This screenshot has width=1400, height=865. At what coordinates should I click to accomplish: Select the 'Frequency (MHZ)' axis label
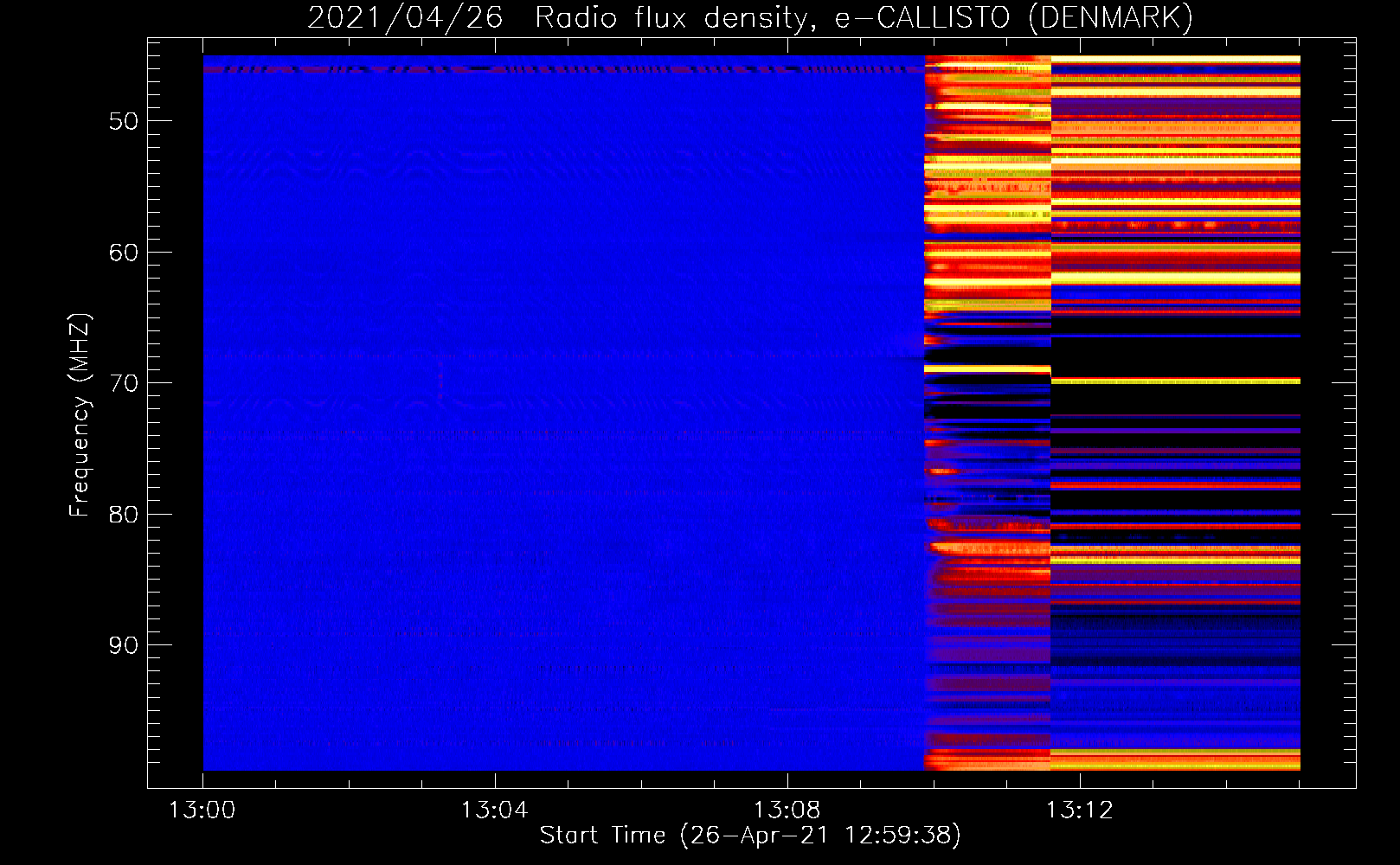click(x=79, y=415)
